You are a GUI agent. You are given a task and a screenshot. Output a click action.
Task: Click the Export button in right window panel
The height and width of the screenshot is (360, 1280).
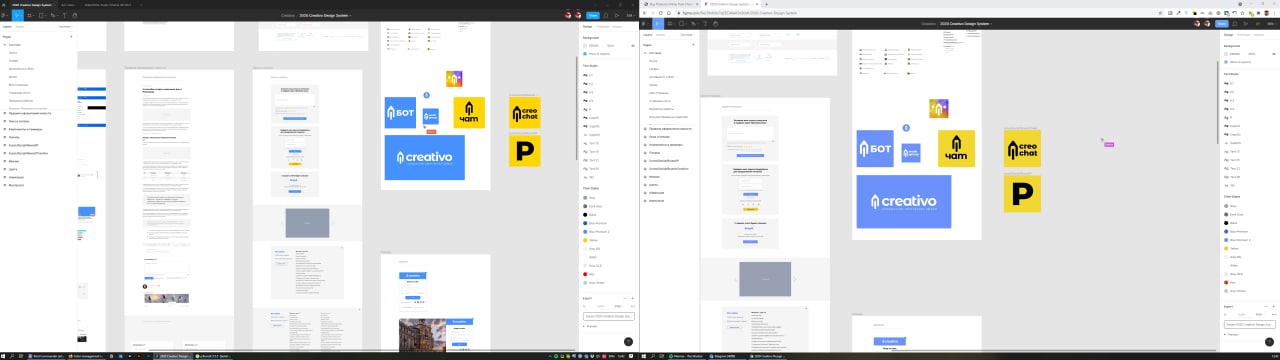click(1250, 324)
